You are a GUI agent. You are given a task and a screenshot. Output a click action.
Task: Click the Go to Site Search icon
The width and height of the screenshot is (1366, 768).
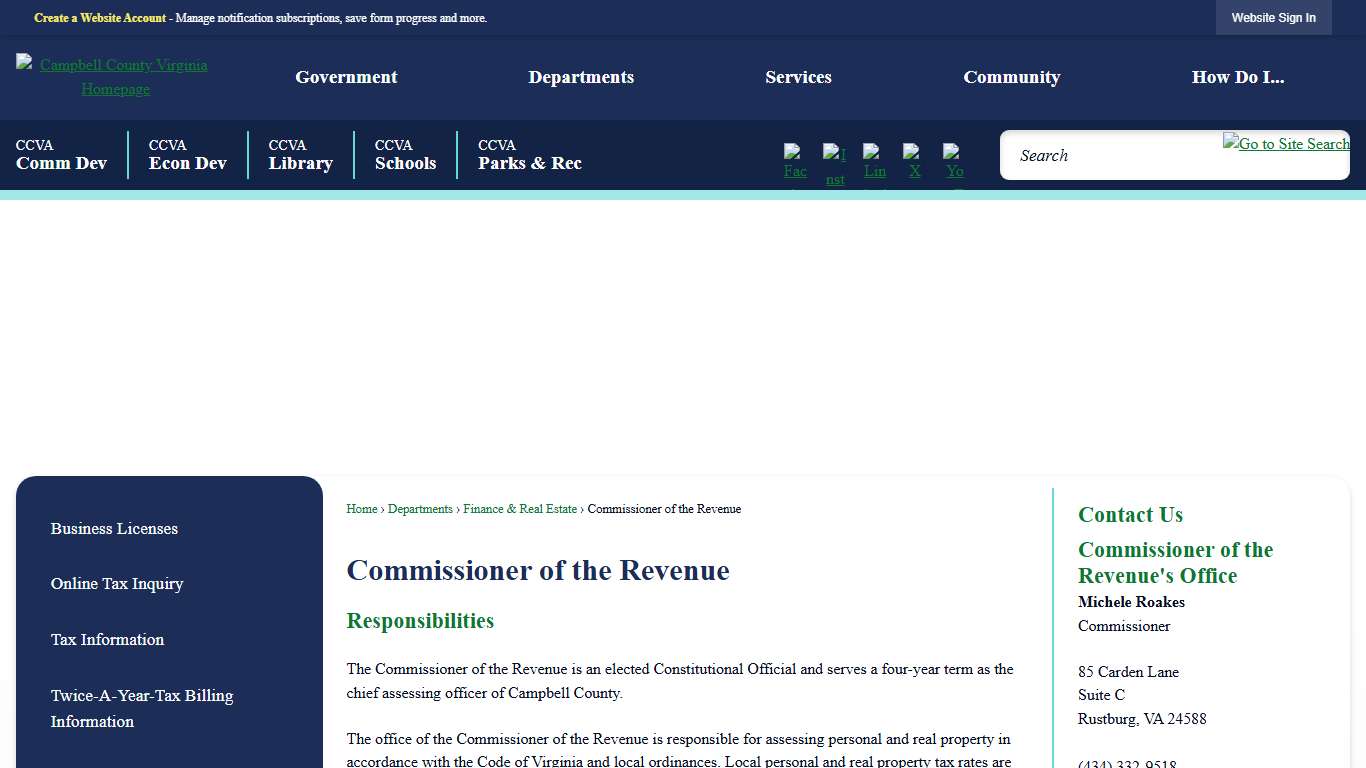pos(1286,144)
